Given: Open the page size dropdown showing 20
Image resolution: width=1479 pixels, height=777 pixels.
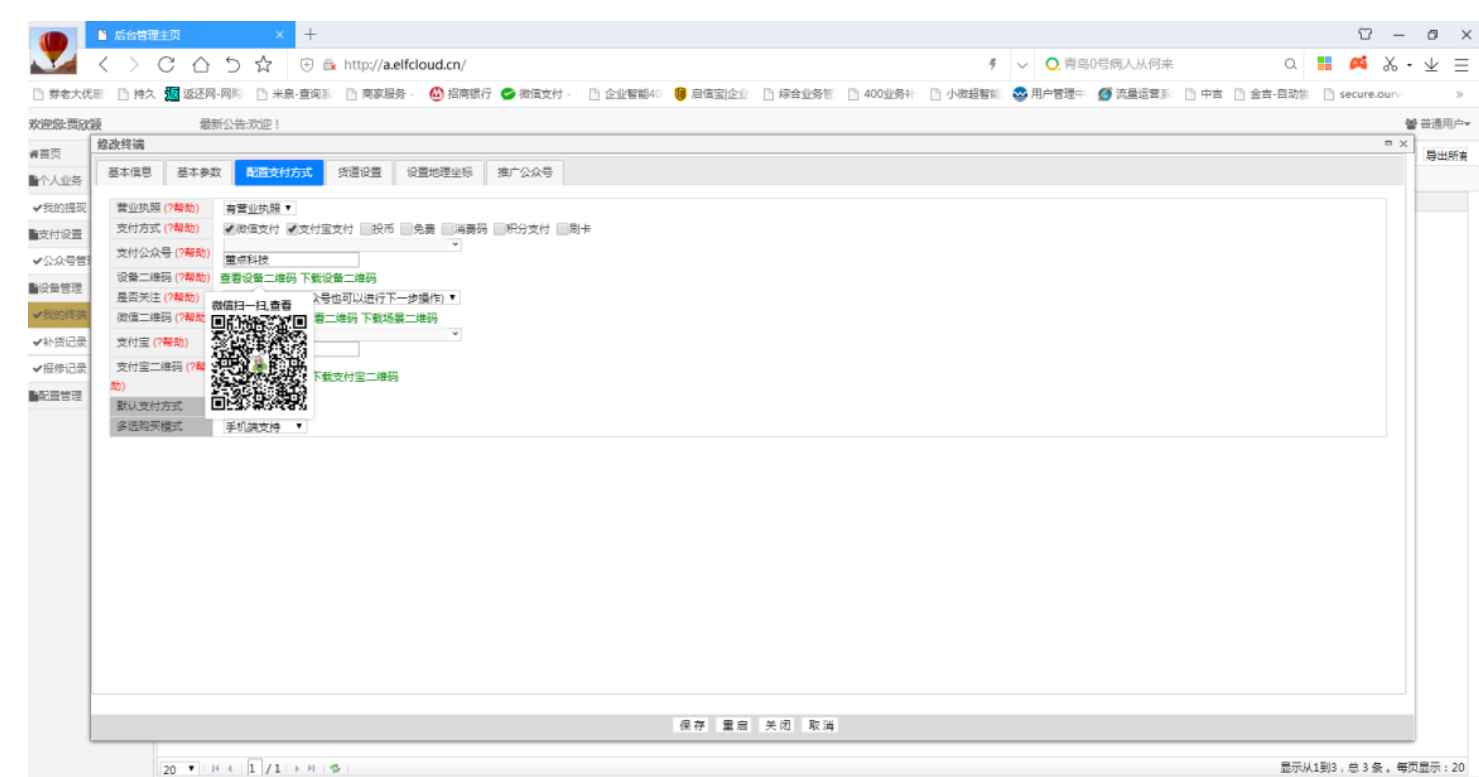Looking at the screenshot, I should 180,768.
